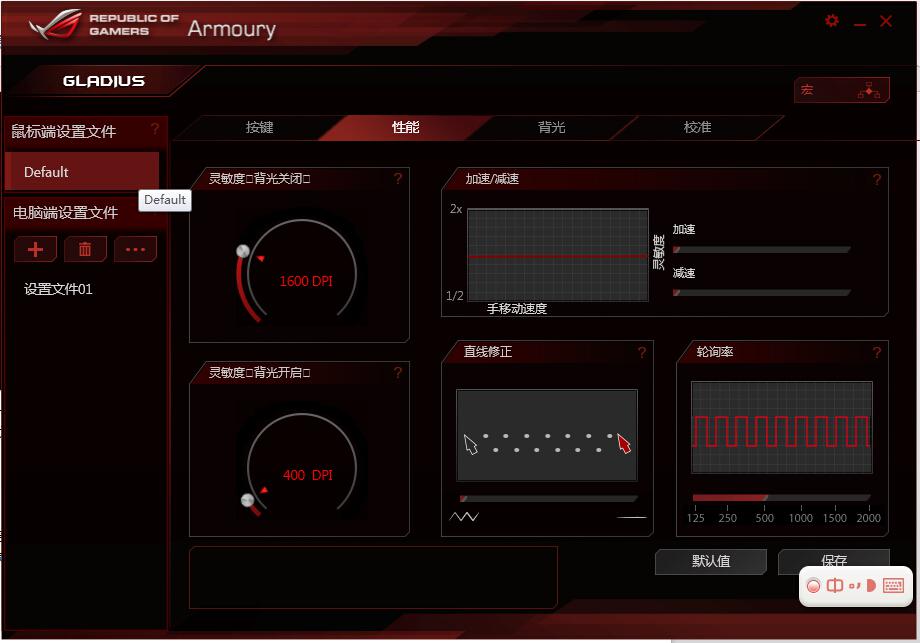Open the 校准 tab

click(x=697, y=128)
